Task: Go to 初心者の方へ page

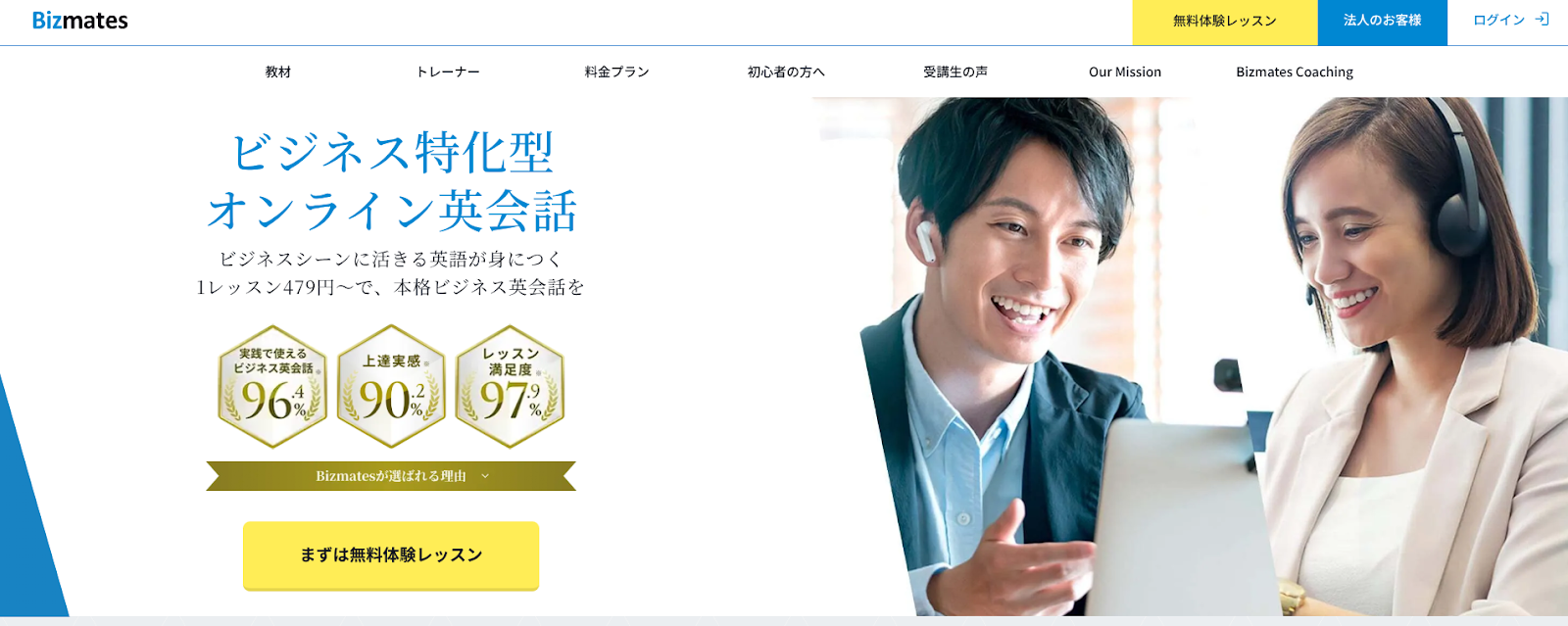Action: [786, 72]
